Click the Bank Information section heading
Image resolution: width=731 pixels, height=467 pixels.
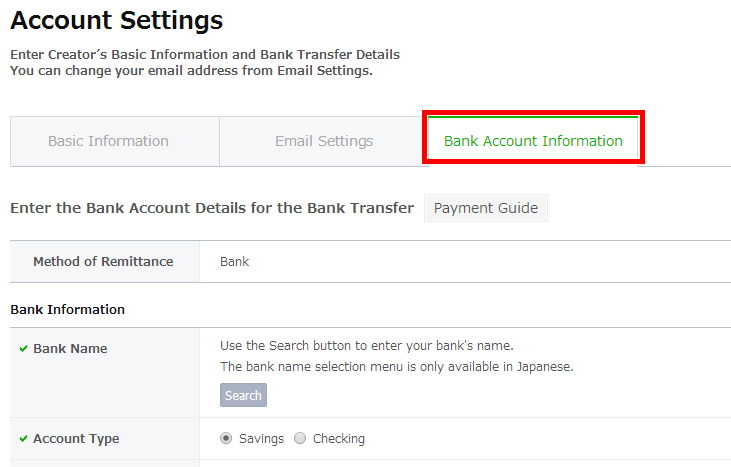[68, 309]
